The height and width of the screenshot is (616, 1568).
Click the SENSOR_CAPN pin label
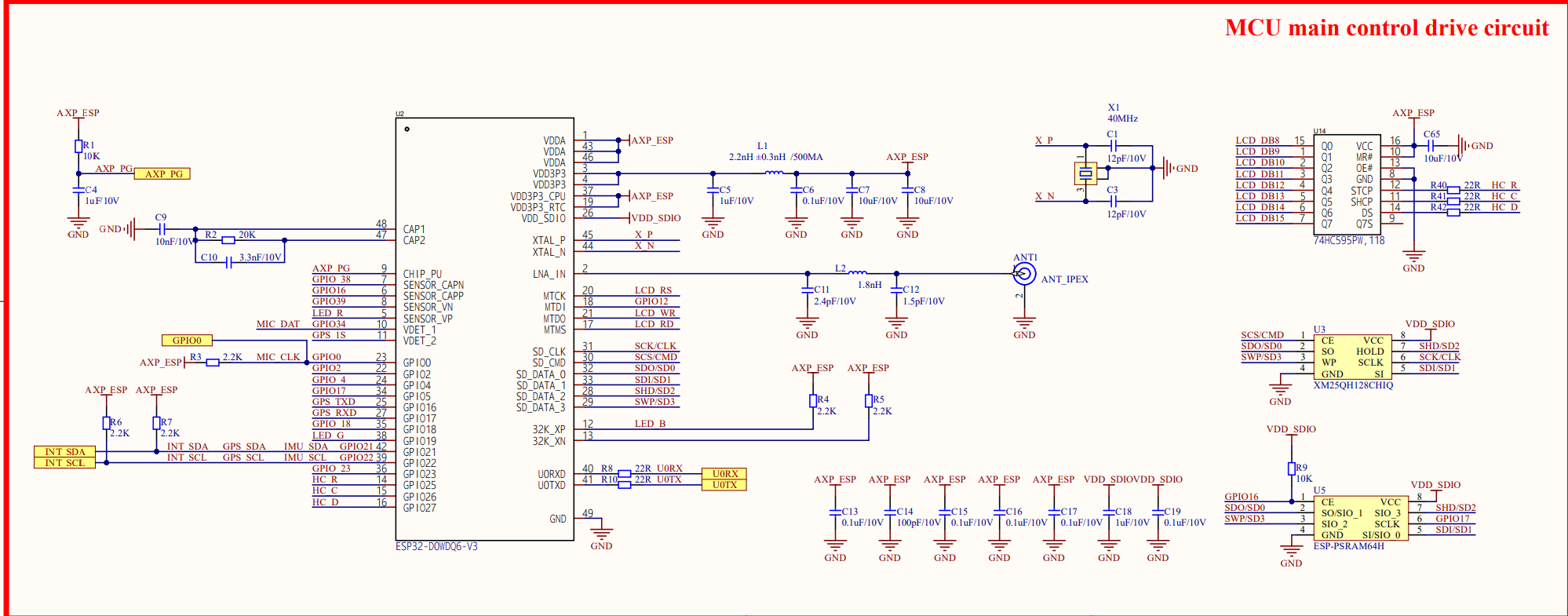tap(433, 285)
